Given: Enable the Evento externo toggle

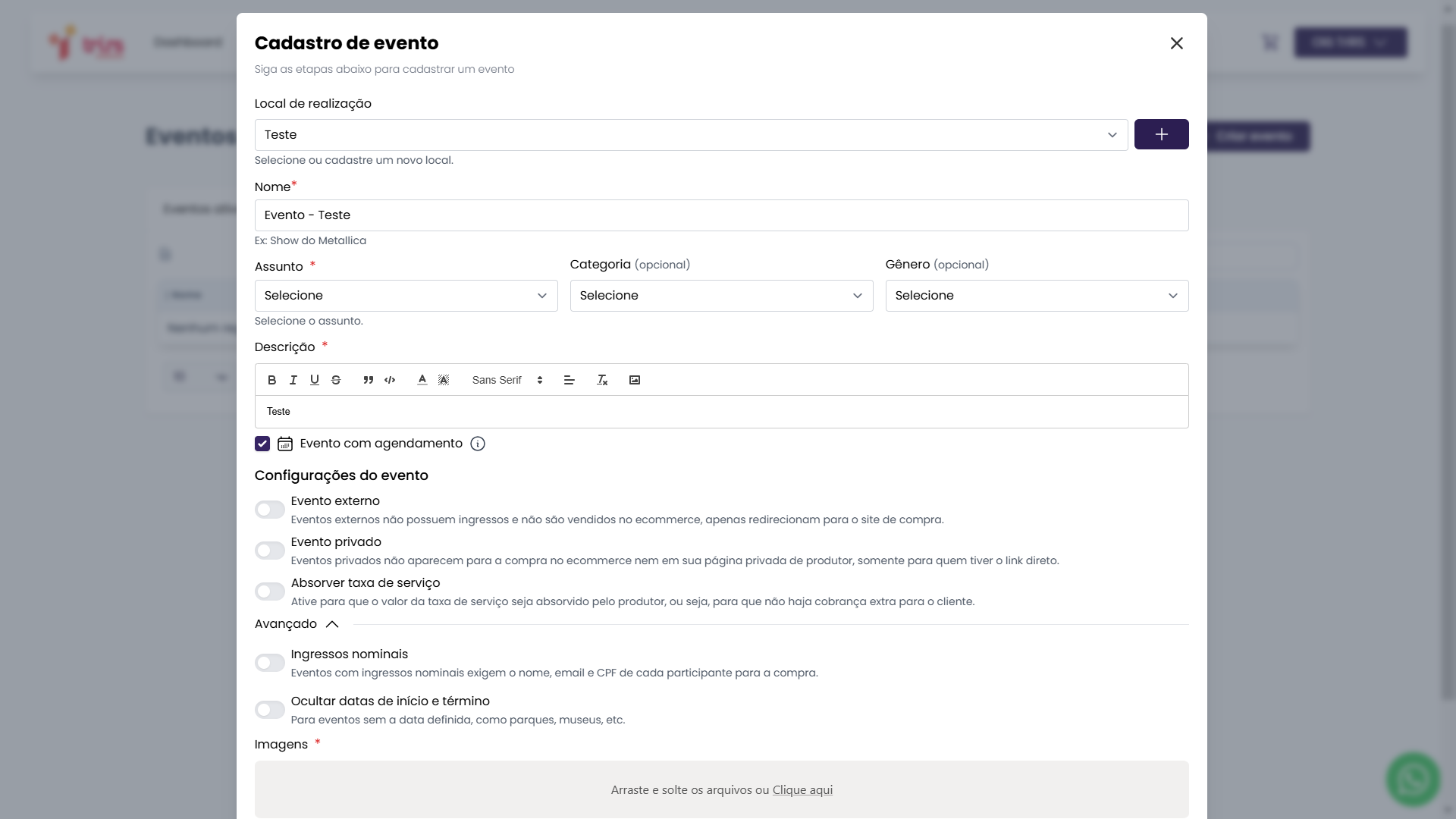Looking at the screenshot, I should point(270,510).
